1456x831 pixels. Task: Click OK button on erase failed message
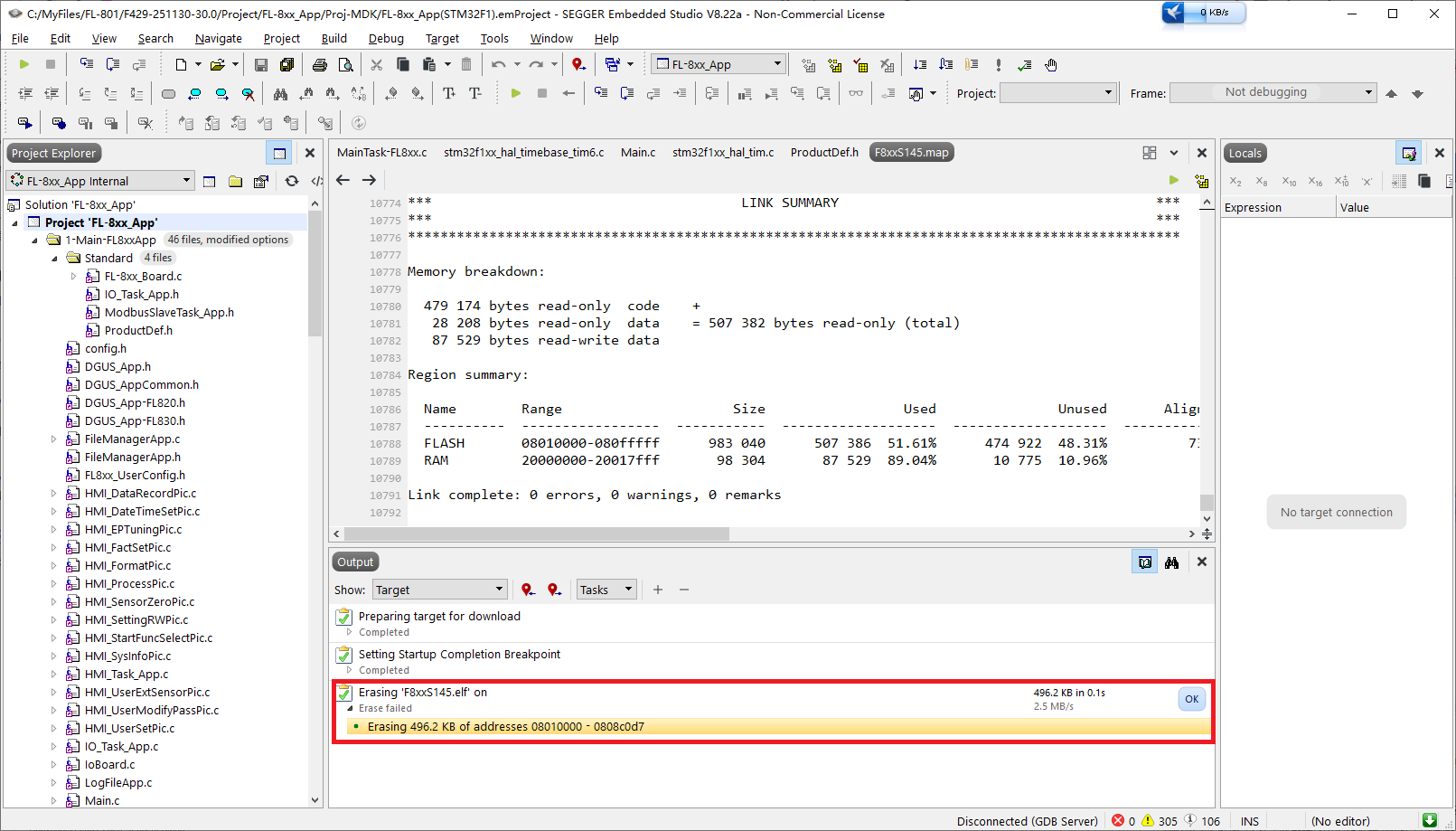(x=1191, y=699)
